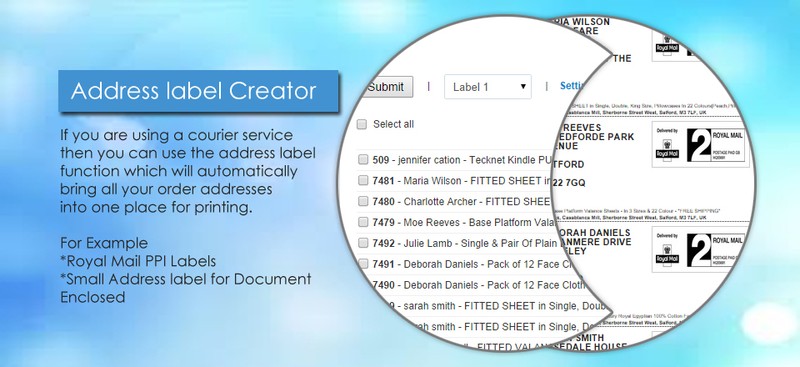Toggle checkbox for order 7491 Deborah Daniels
Screen dimensions: 800x367
363,264
